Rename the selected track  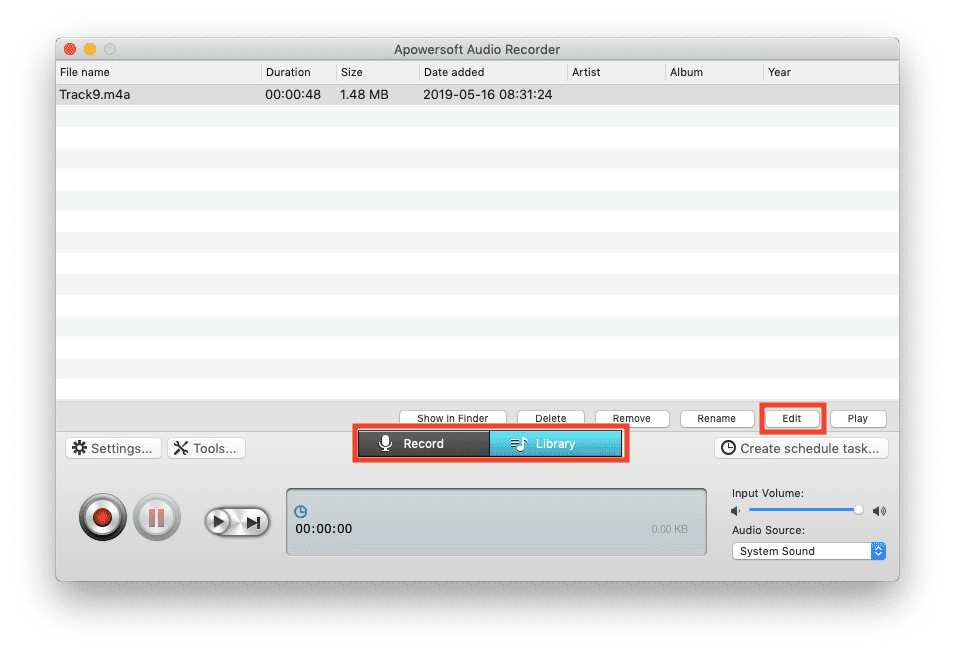(717, 418)
